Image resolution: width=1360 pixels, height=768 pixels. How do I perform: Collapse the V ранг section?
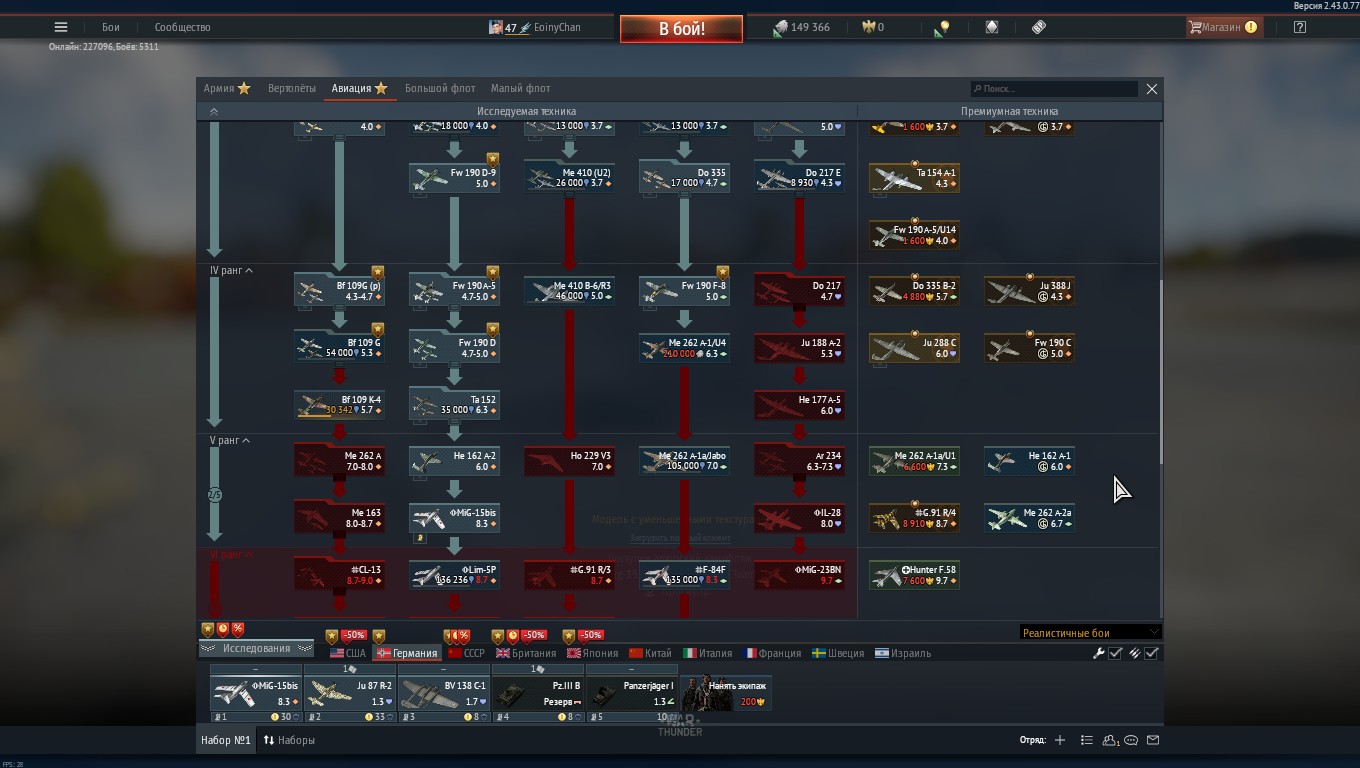[229, 441]
